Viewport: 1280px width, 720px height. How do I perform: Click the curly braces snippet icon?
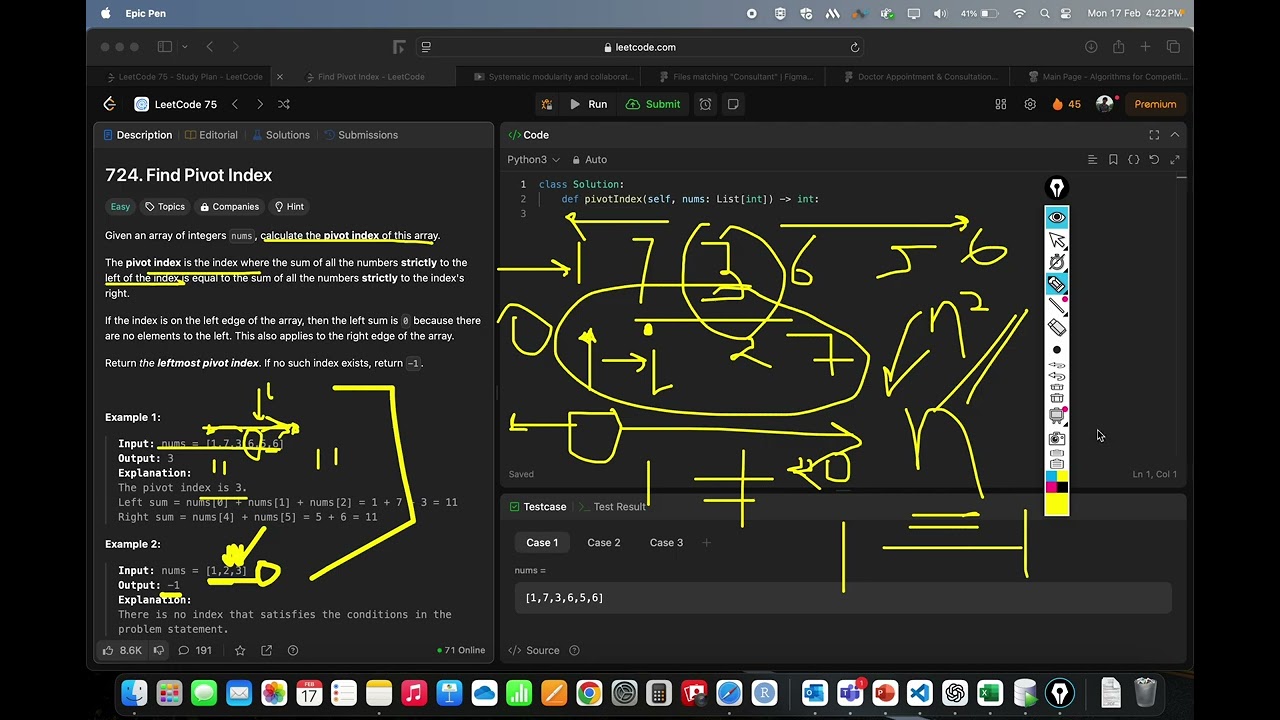(x=1133, y=160)
